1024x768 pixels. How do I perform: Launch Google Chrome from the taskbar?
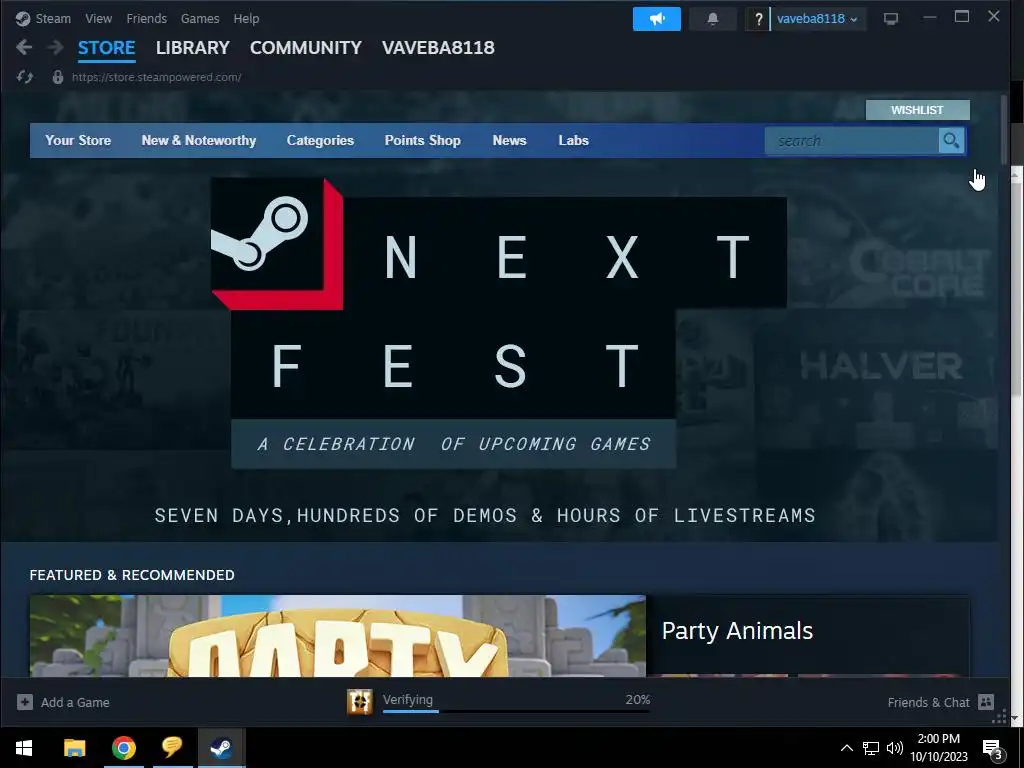point(123,748)
